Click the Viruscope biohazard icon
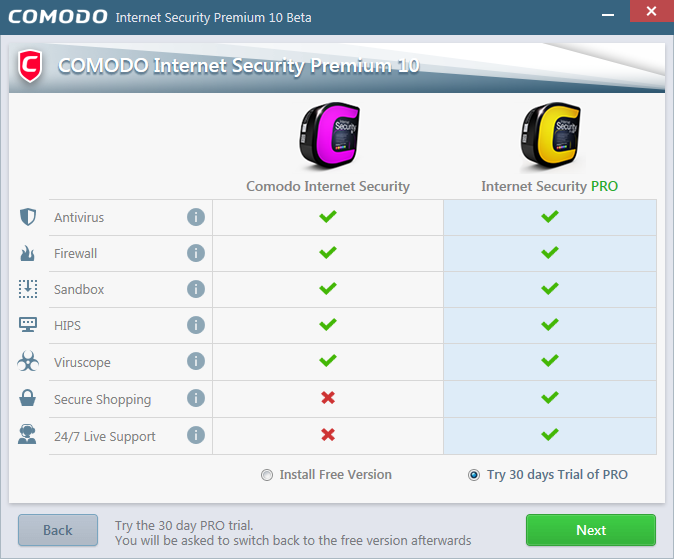 coord(28,361)
